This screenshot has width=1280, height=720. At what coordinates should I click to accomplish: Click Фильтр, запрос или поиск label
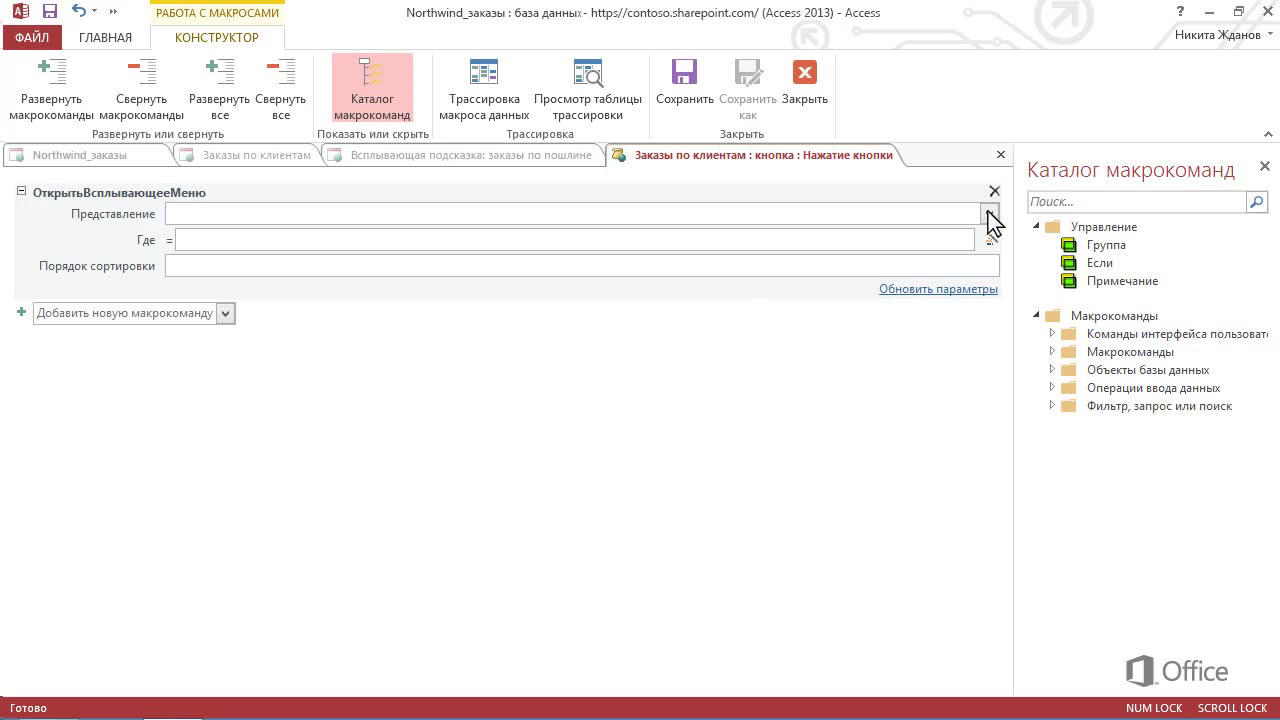pos(1159,406)
